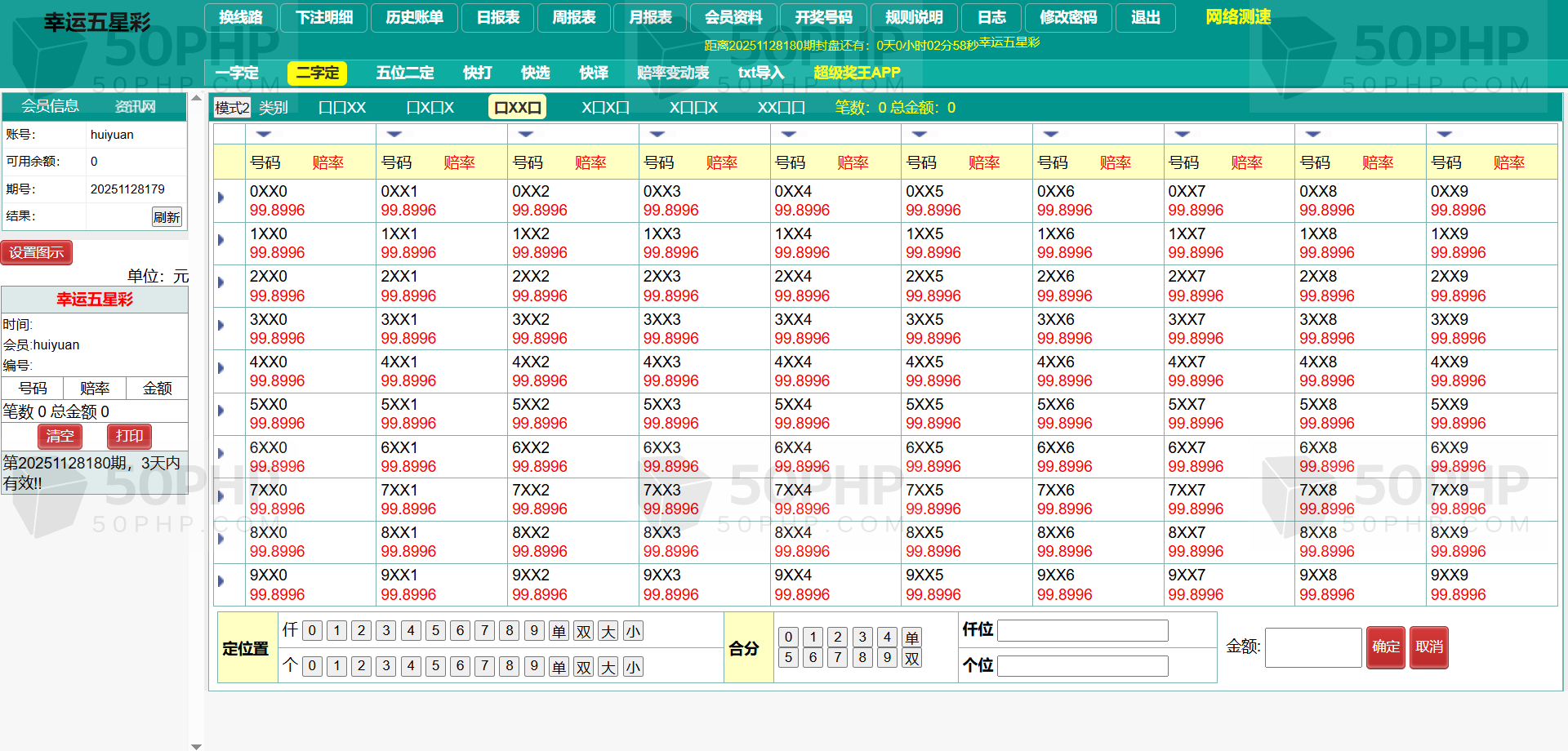Expand dropdown arrow above 0XX0 column
The image size is (1568, 751).
tap(264, 134)
